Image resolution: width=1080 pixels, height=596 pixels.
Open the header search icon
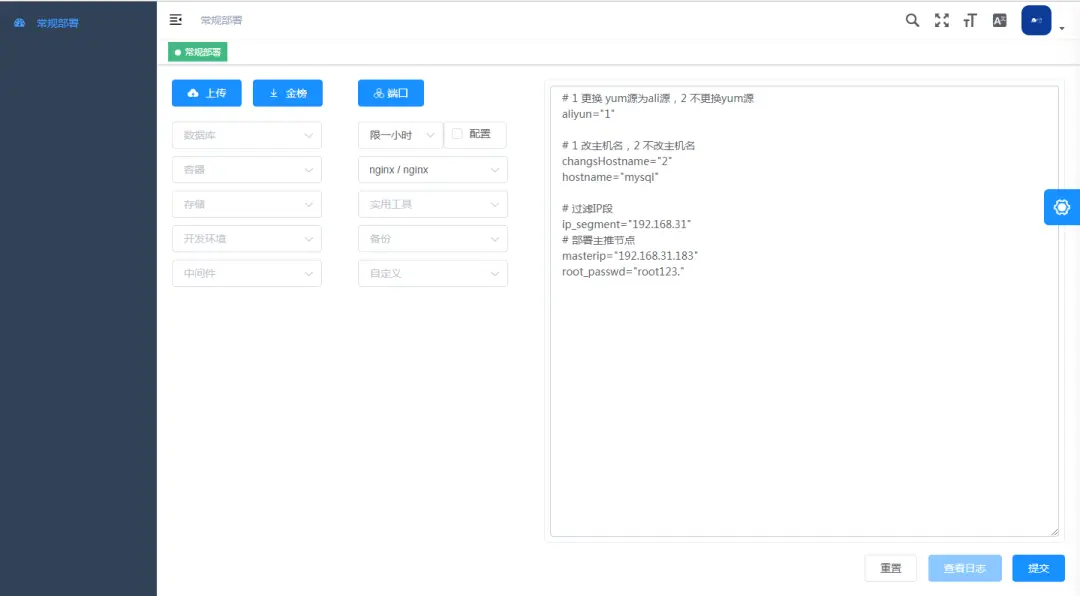pos(912,21)
